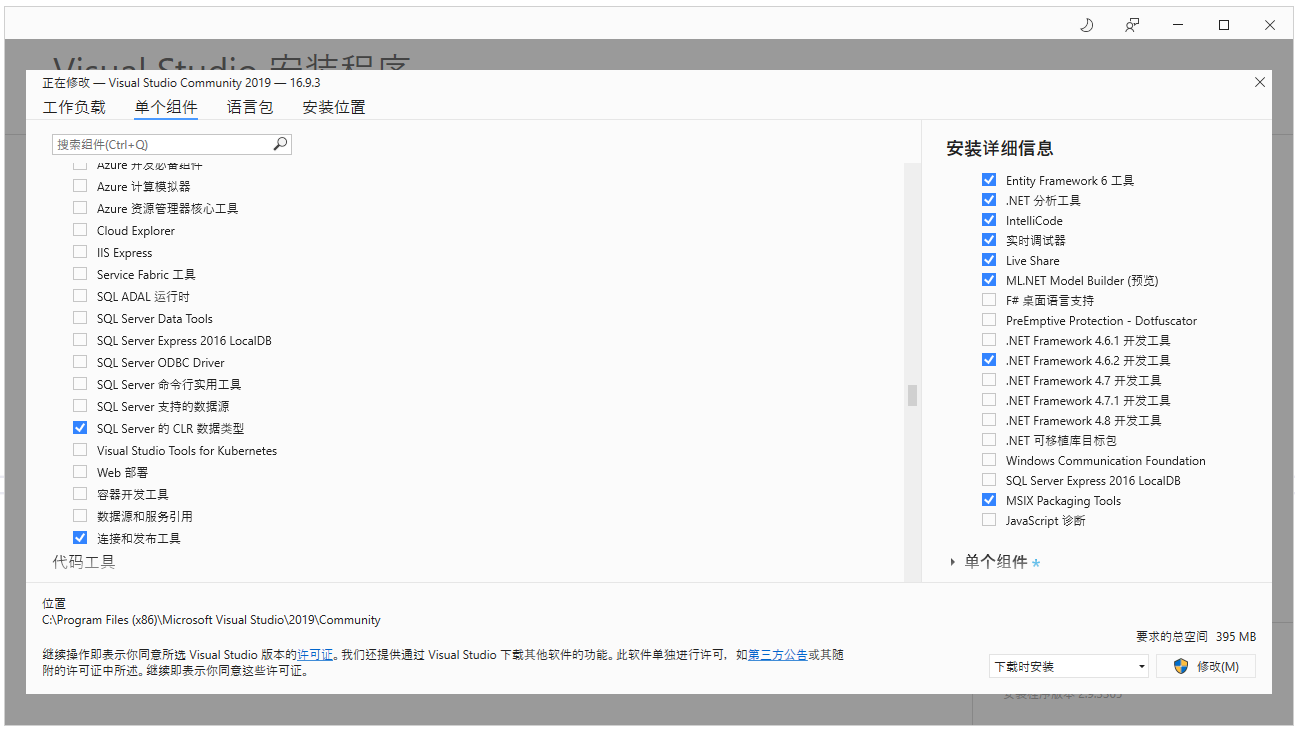Enable PreEmptive Protection - Dotfuscator
This screenshot has width=1295, height=731.
coord(989,320)
